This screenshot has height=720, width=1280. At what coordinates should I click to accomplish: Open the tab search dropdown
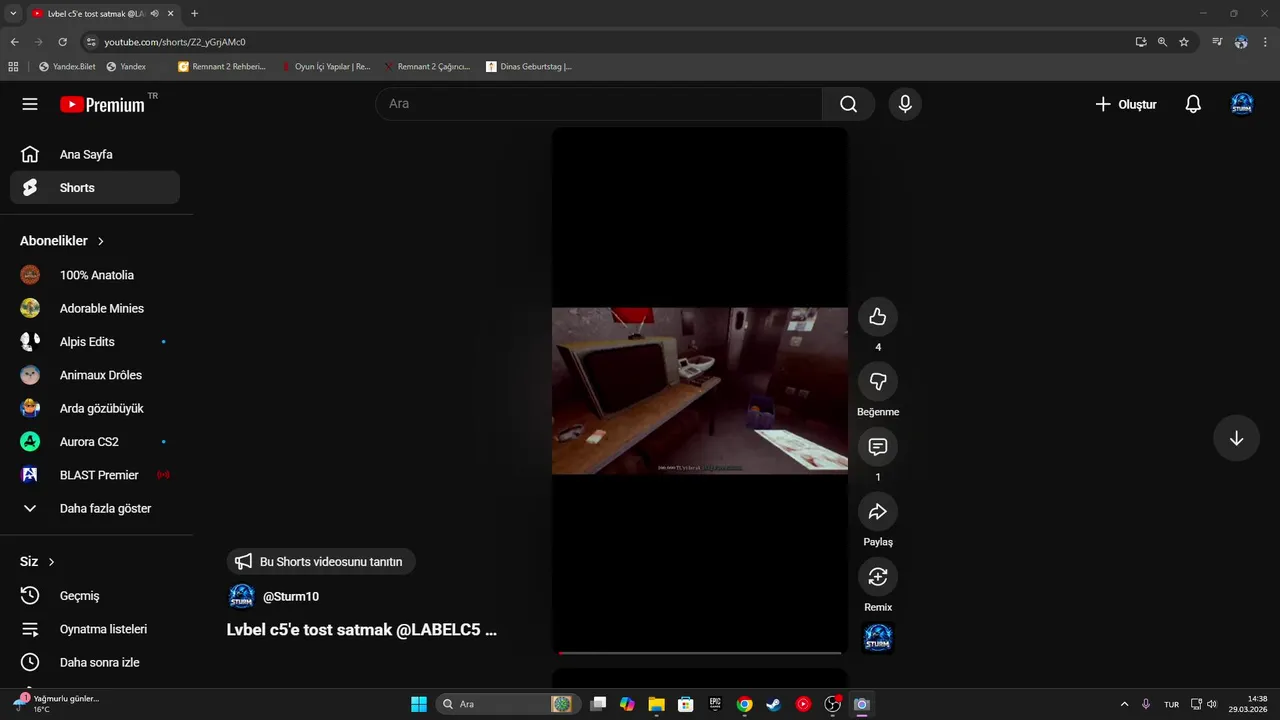pyautogui.click(x=13, y=14)
